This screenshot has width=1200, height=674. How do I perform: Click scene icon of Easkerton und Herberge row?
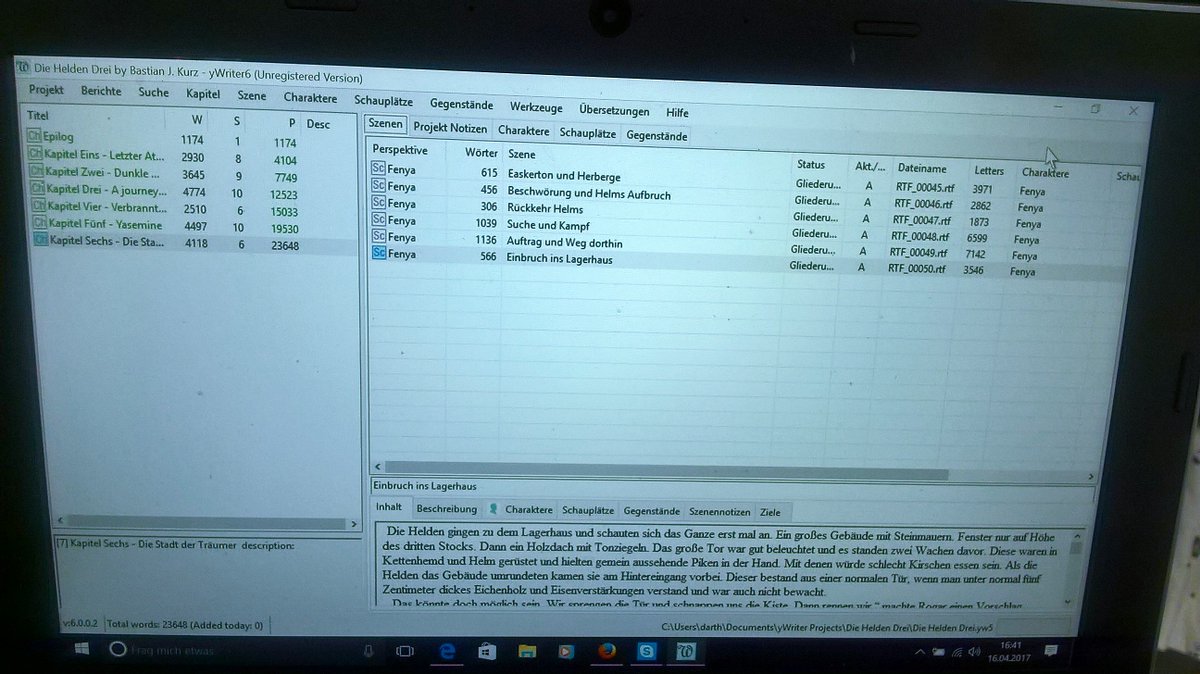click(x=379, y=170)
